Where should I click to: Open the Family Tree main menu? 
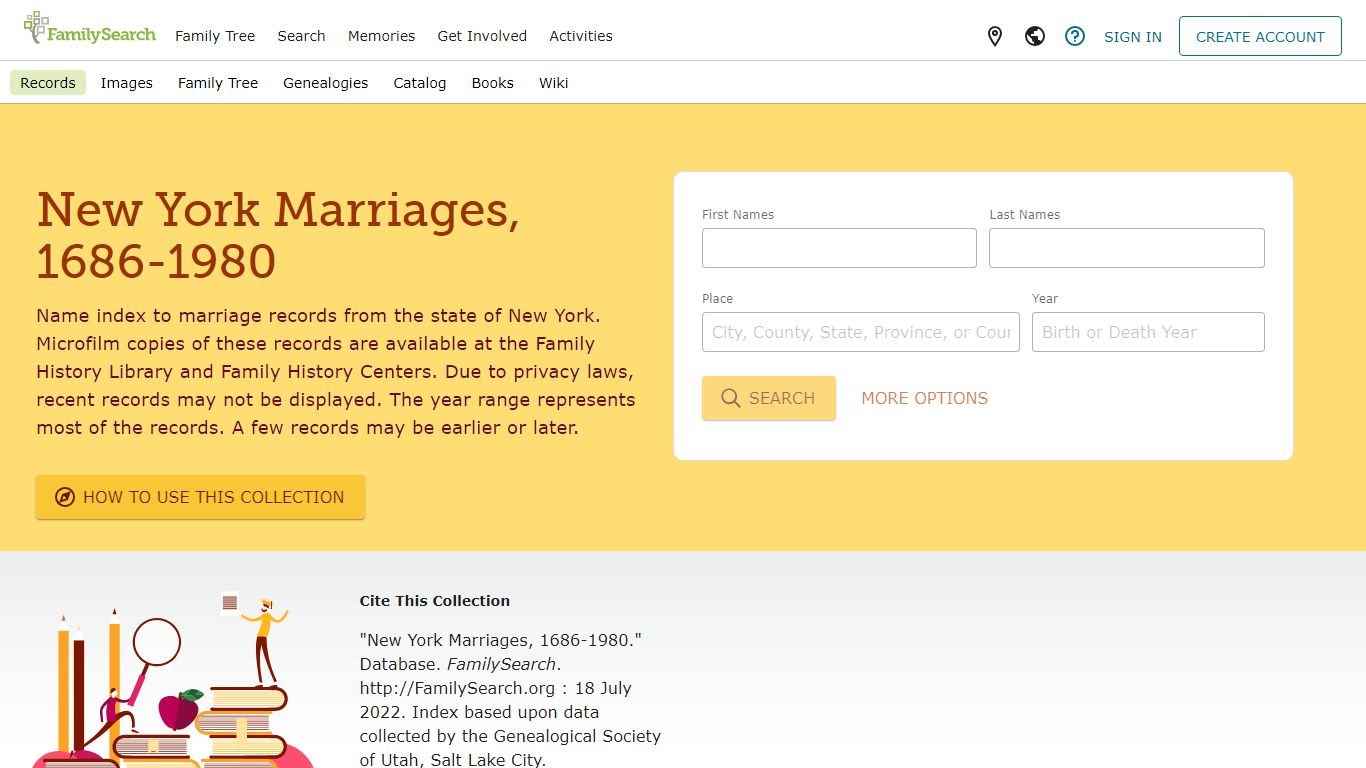coord(215,36)
